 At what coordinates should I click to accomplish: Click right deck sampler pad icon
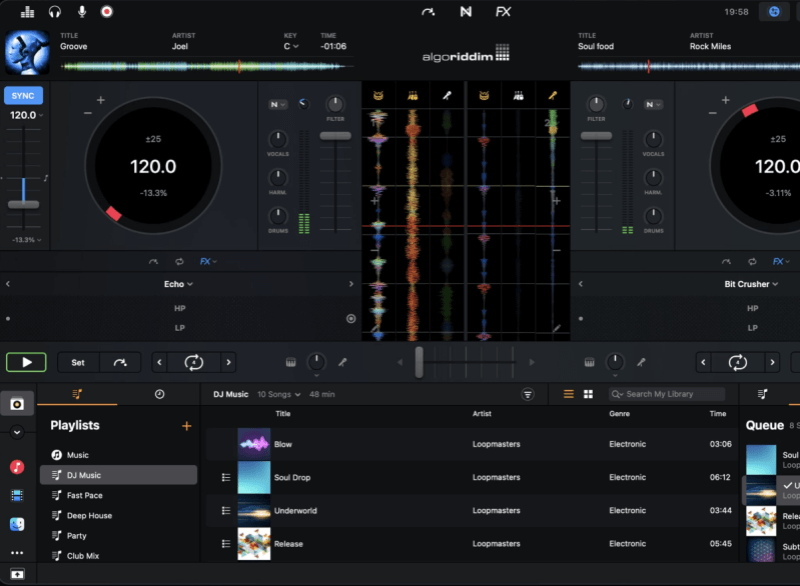589,363
